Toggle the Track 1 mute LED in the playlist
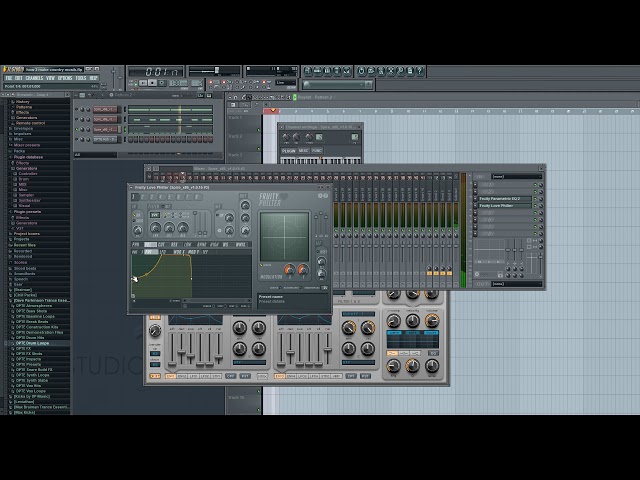Screen dimensions: 640x480 [x=258, y=130]
